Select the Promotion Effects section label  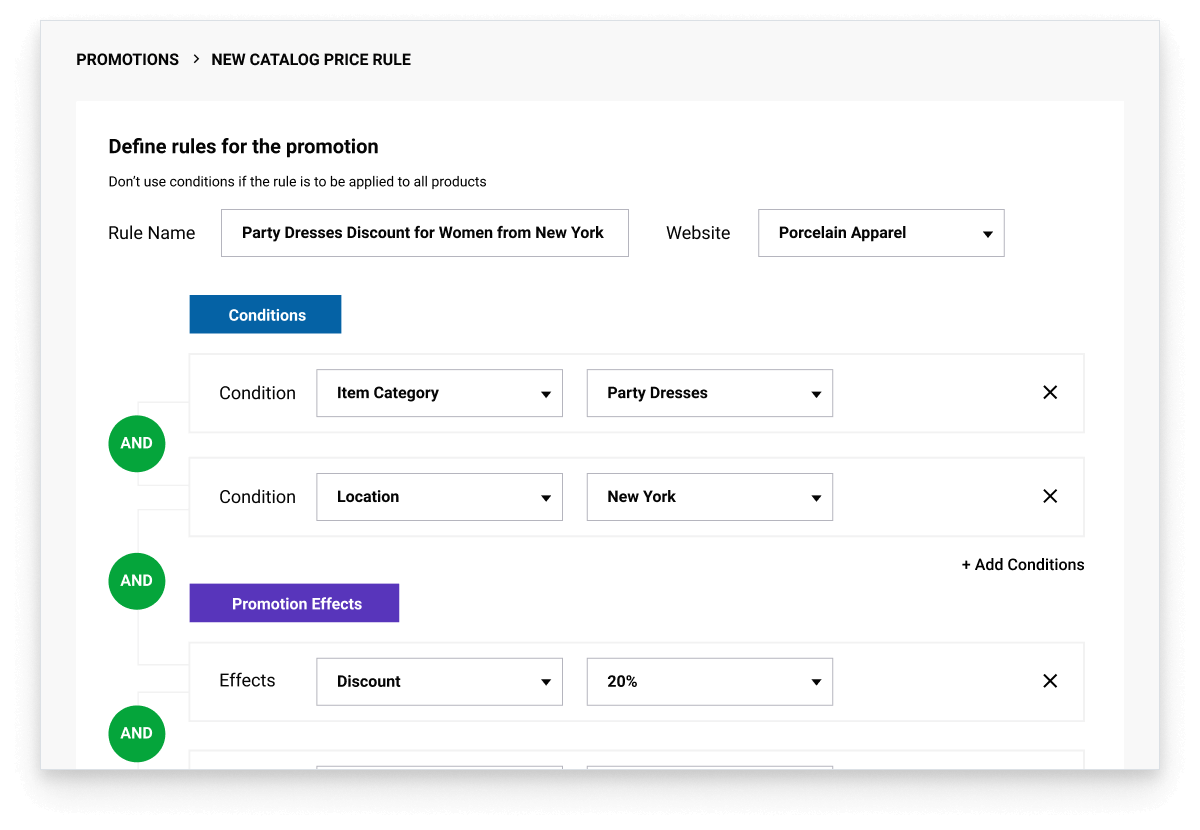[x=295, y=604]
